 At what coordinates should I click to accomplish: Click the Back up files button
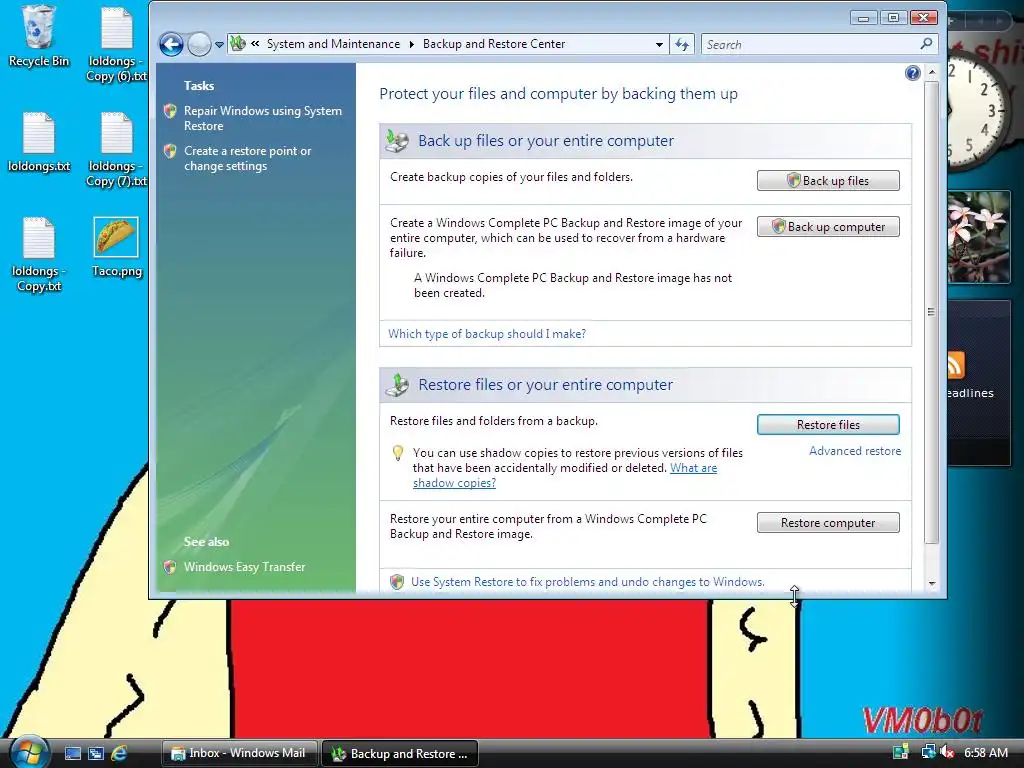828,181
